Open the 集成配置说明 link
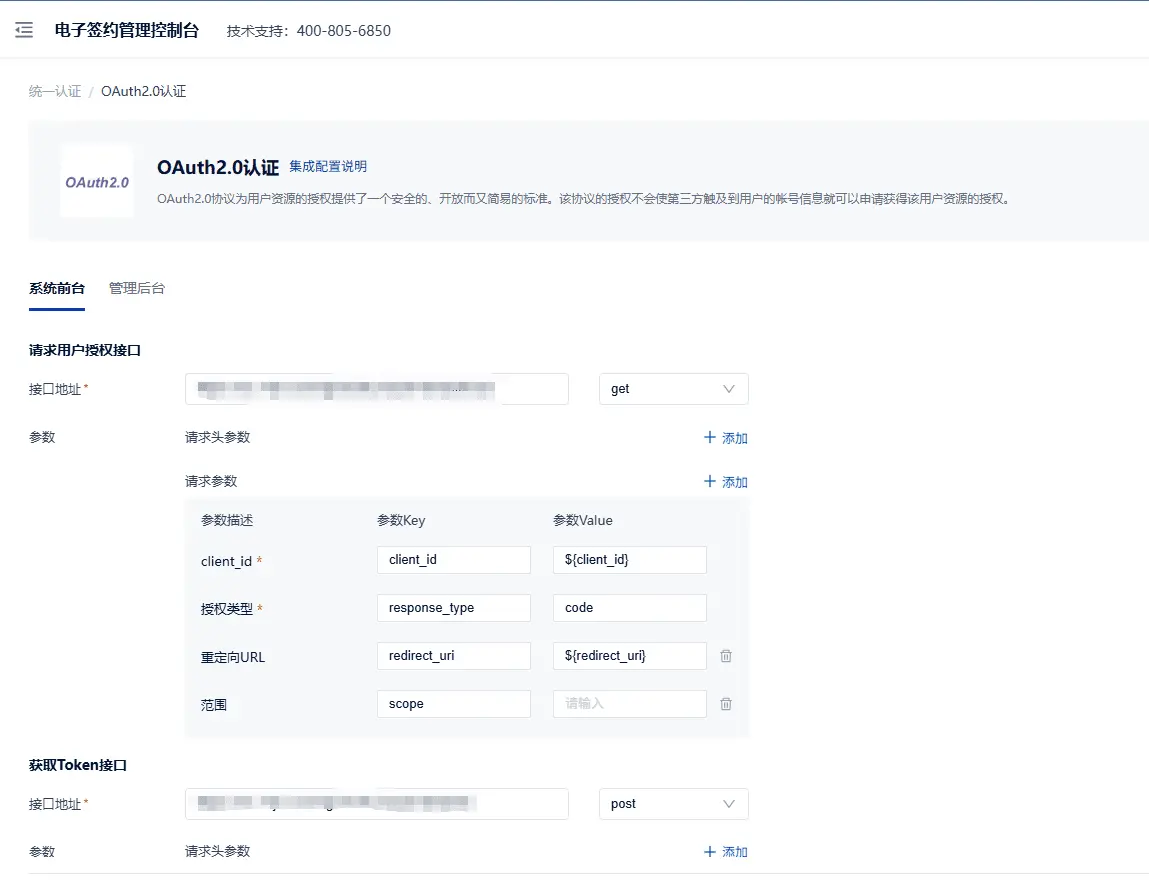Image resolution: width=1149 pixels, height=882 pixels. [x=328, y=166]
